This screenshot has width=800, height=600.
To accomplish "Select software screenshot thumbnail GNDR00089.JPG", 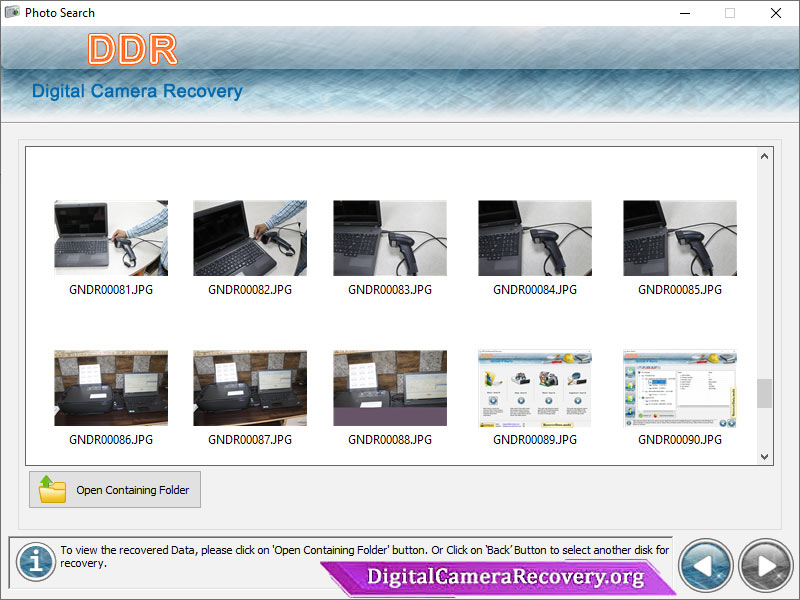I will 535,388.
